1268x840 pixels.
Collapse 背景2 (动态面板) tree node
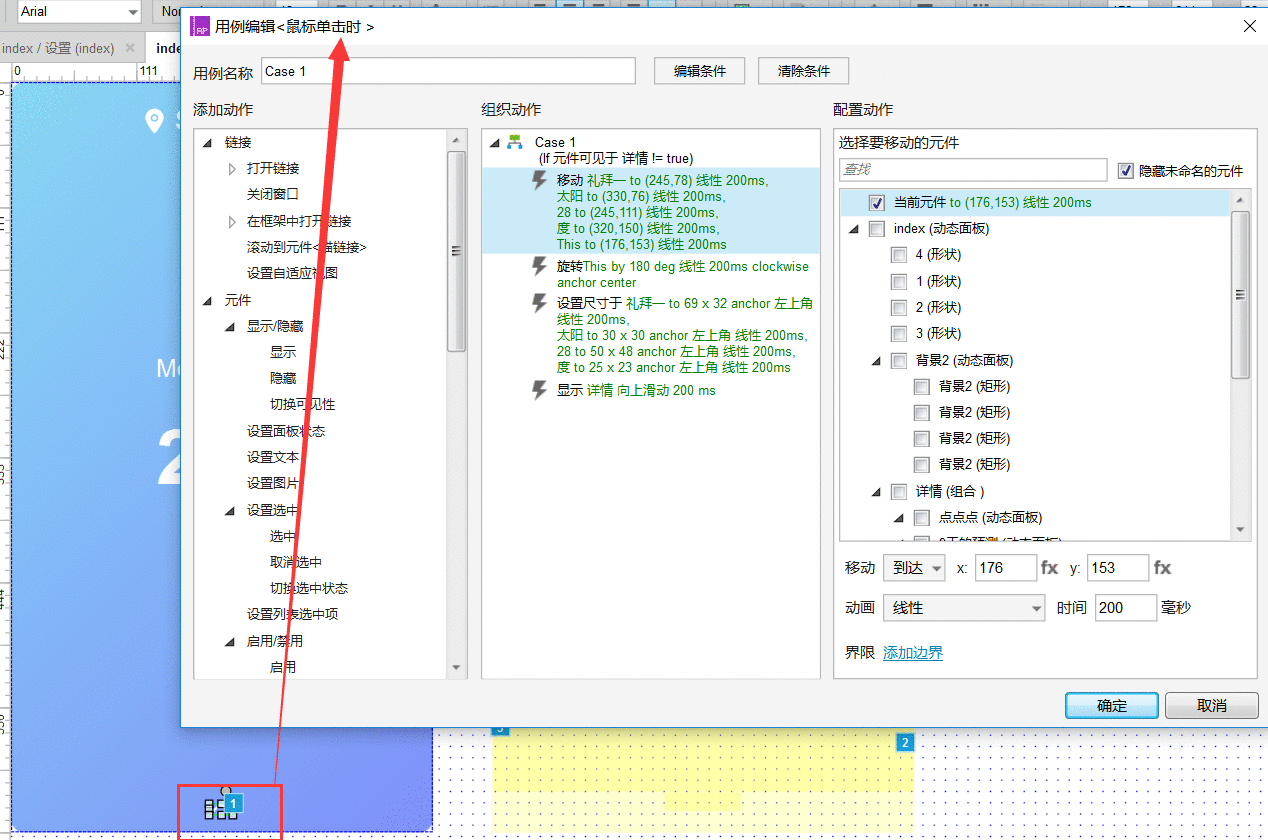point(875,360)
